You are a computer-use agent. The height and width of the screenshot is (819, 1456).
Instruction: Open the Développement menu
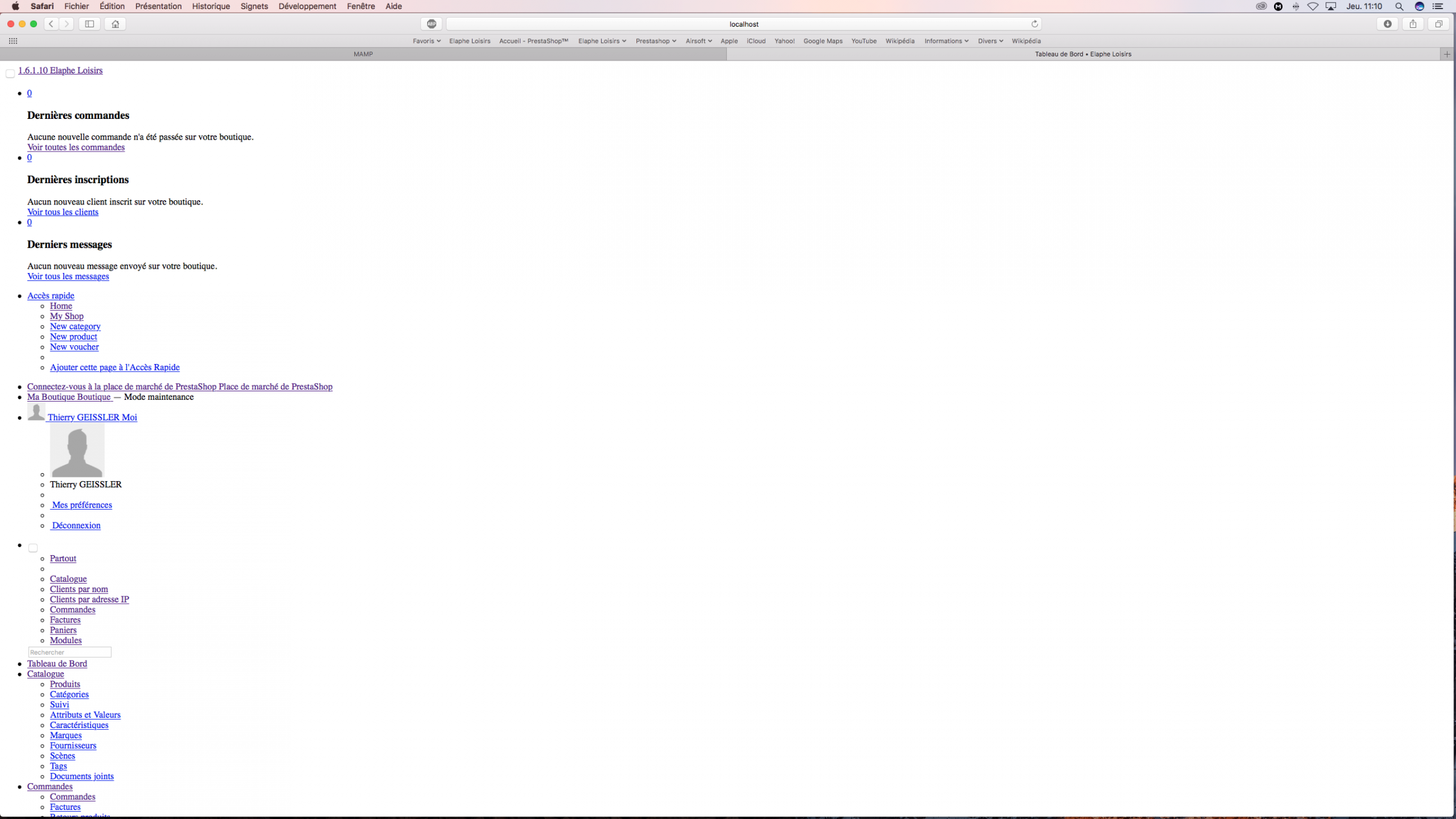click(x=307, y=6)
